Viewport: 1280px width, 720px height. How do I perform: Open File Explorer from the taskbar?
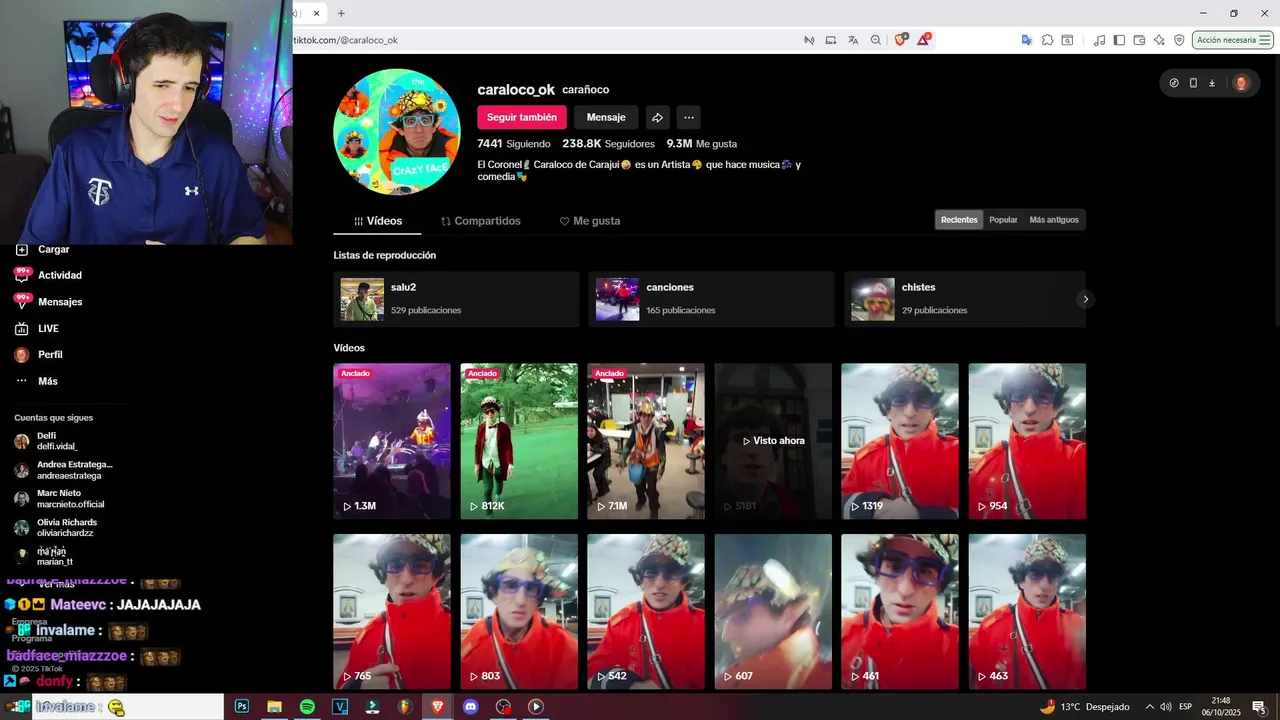click(x=274, y=706)
